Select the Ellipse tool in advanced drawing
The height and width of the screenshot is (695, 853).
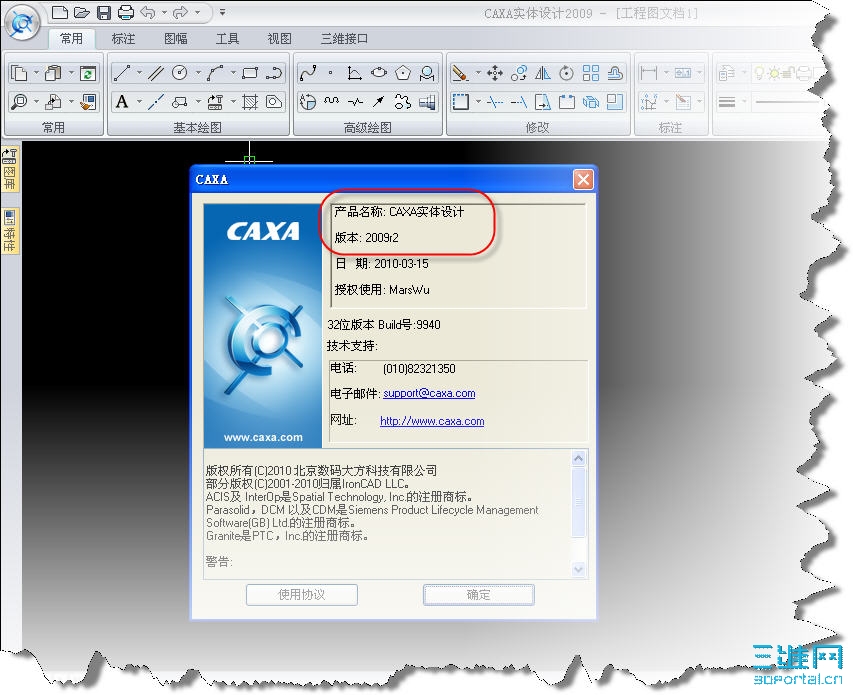(x=379, y=72)
